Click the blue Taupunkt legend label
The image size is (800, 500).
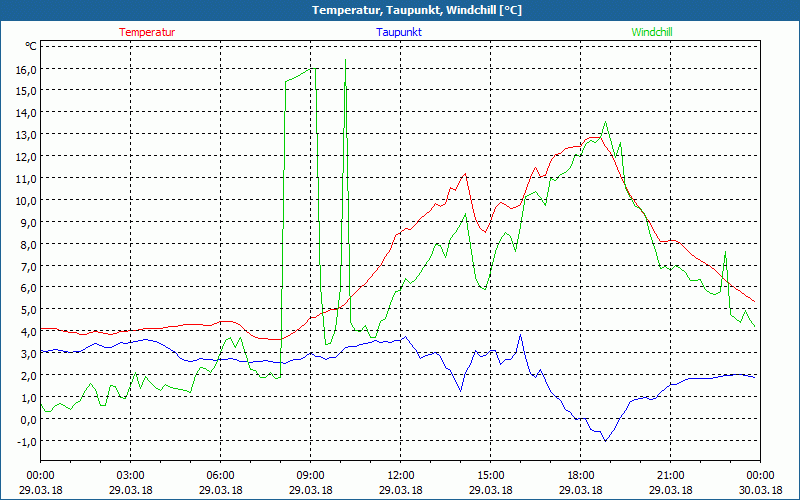tap(399, 32)
